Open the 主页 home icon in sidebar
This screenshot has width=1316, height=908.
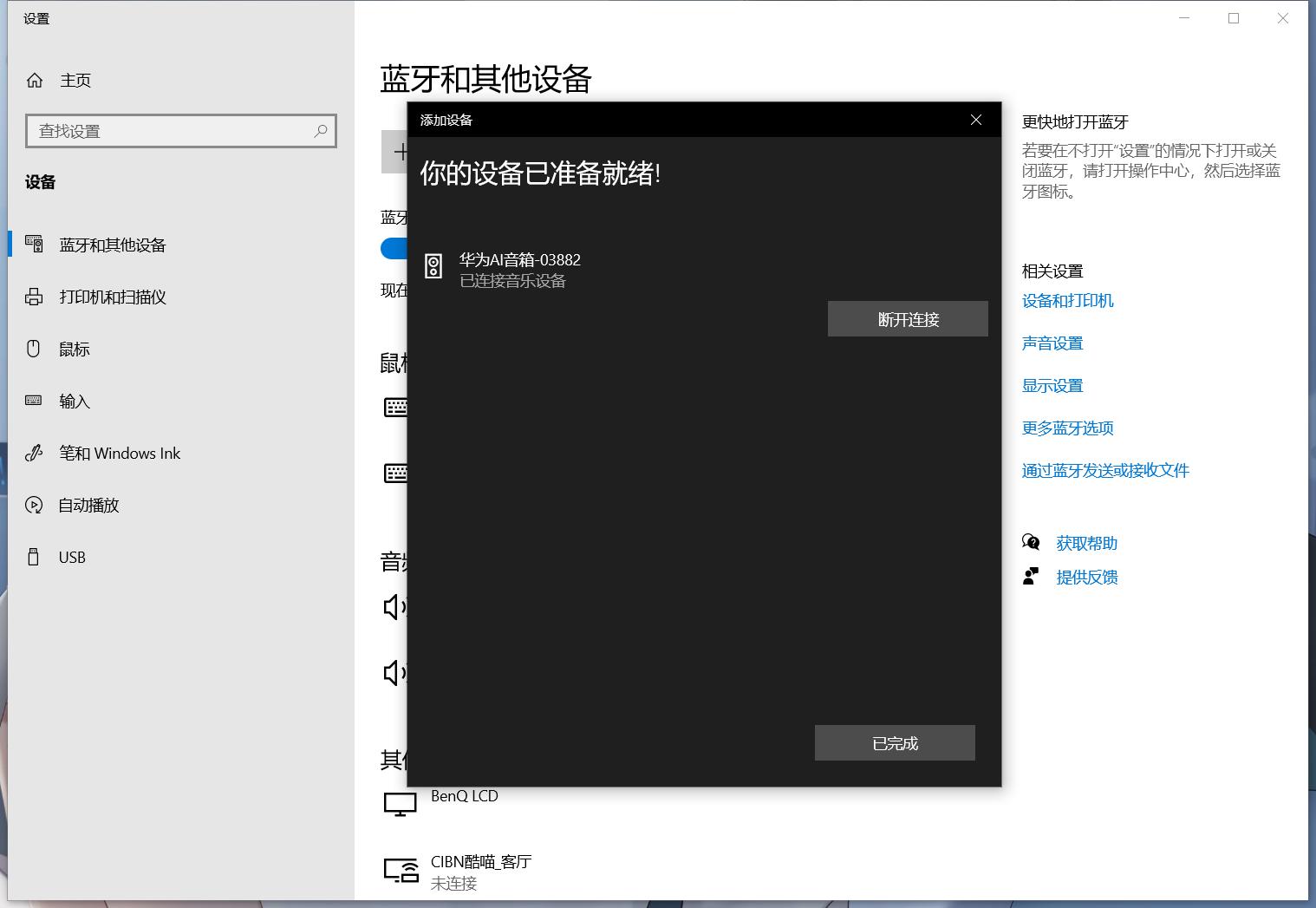coord(36,80)
